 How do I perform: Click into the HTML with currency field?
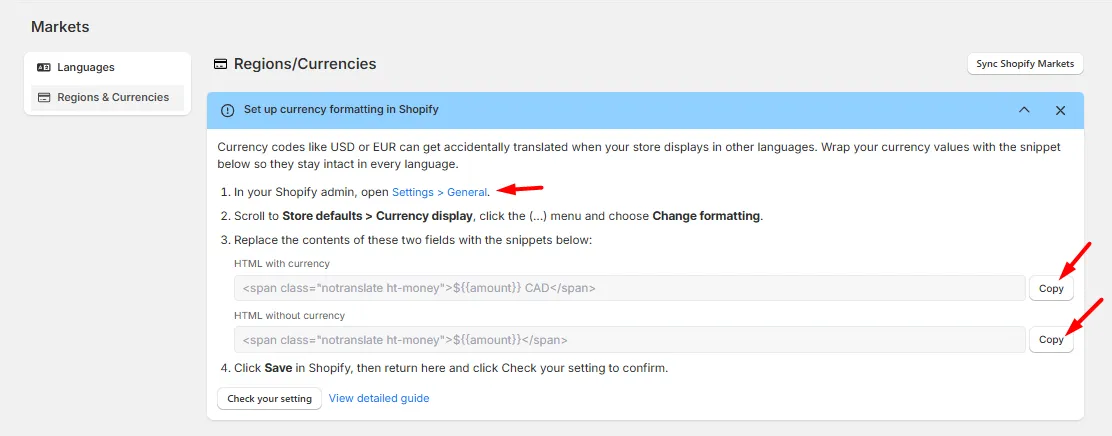tap(630, 289)
